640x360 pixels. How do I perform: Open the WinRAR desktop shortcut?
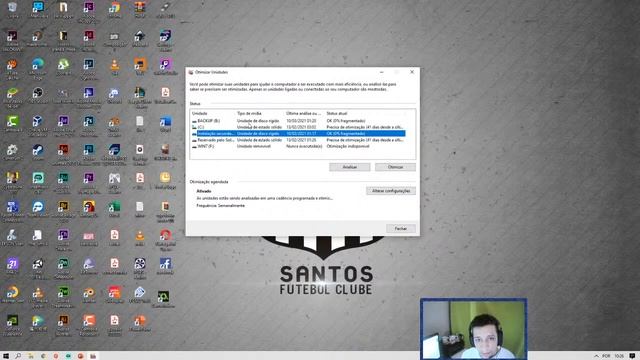[x=140, y=9]
